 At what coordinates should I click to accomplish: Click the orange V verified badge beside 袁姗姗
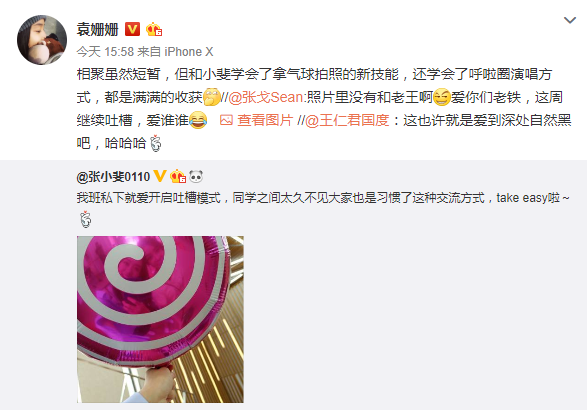[132, 29]
